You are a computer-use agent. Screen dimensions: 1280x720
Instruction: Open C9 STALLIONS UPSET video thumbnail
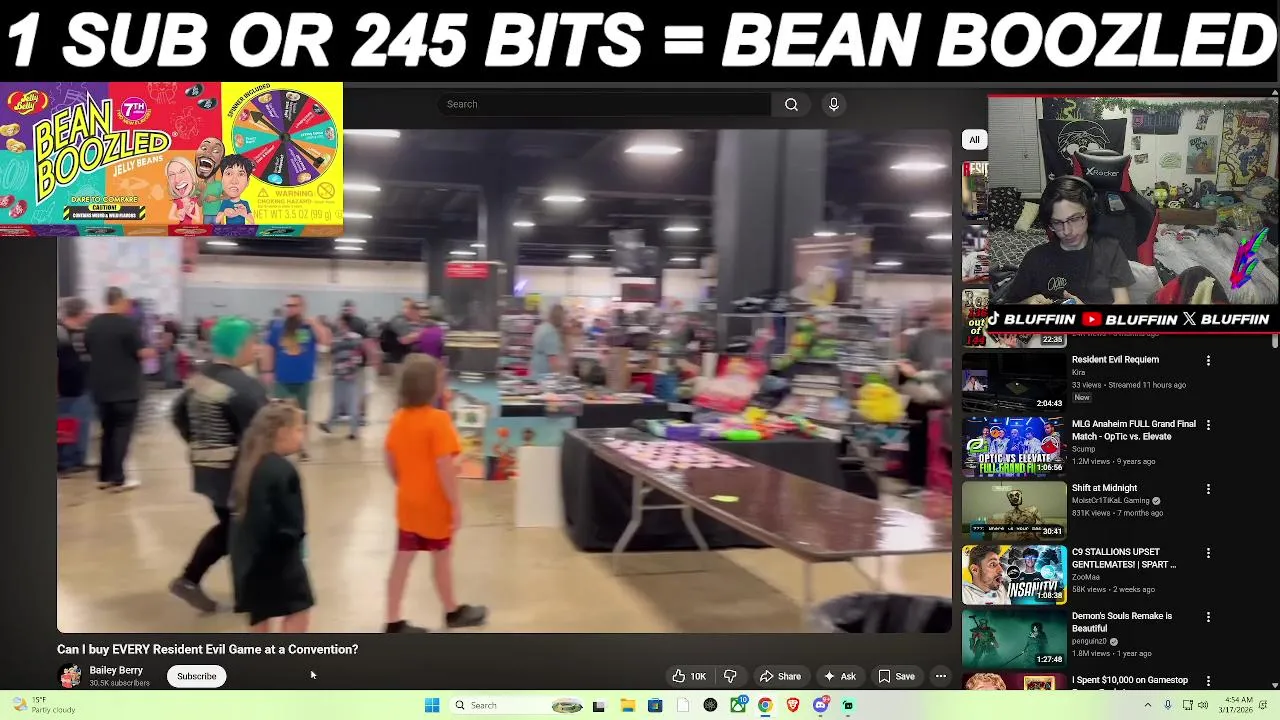tap(1014, 573)
